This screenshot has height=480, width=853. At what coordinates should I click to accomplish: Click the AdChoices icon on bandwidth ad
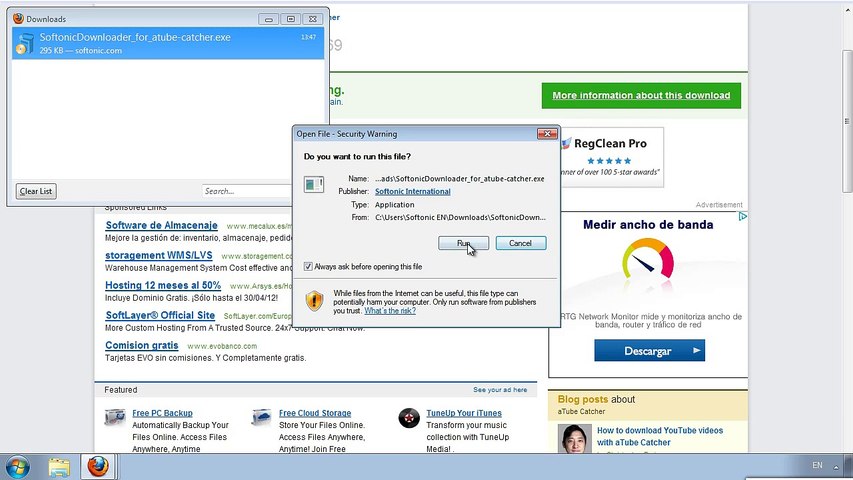pos(743,217)
